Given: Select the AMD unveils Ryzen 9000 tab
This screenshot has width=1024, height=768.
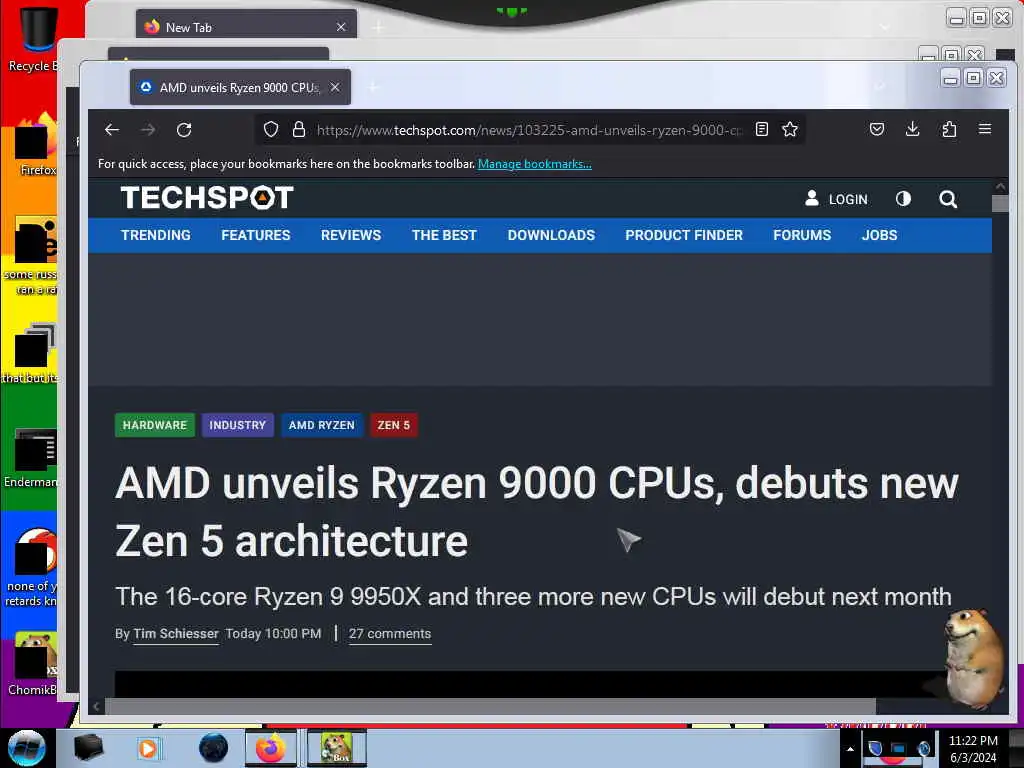Looking at the screenshot, I should (240, 88).
